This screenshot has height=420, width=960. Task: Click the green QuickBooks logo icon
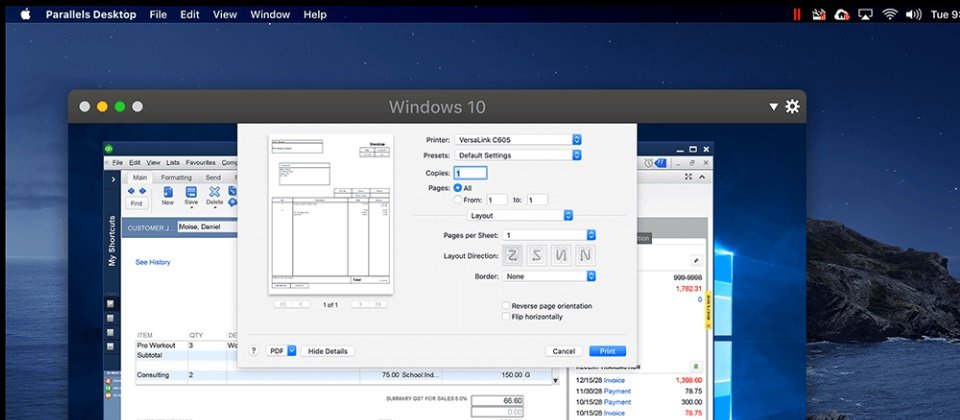(109, 148)
